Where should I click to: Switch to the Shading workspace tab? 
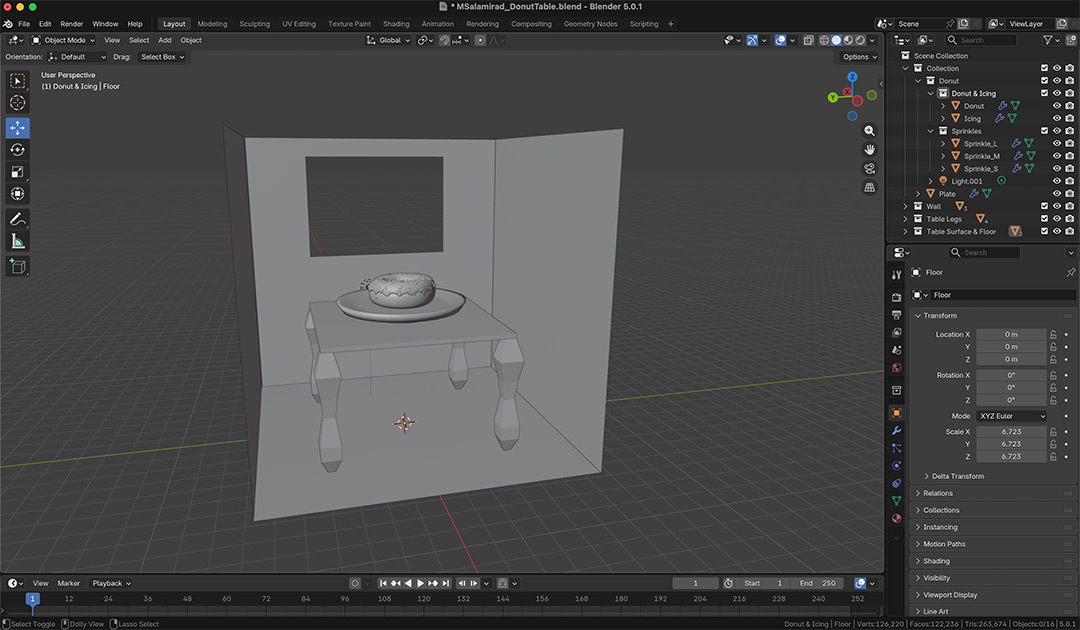click(x=395, y=23)
